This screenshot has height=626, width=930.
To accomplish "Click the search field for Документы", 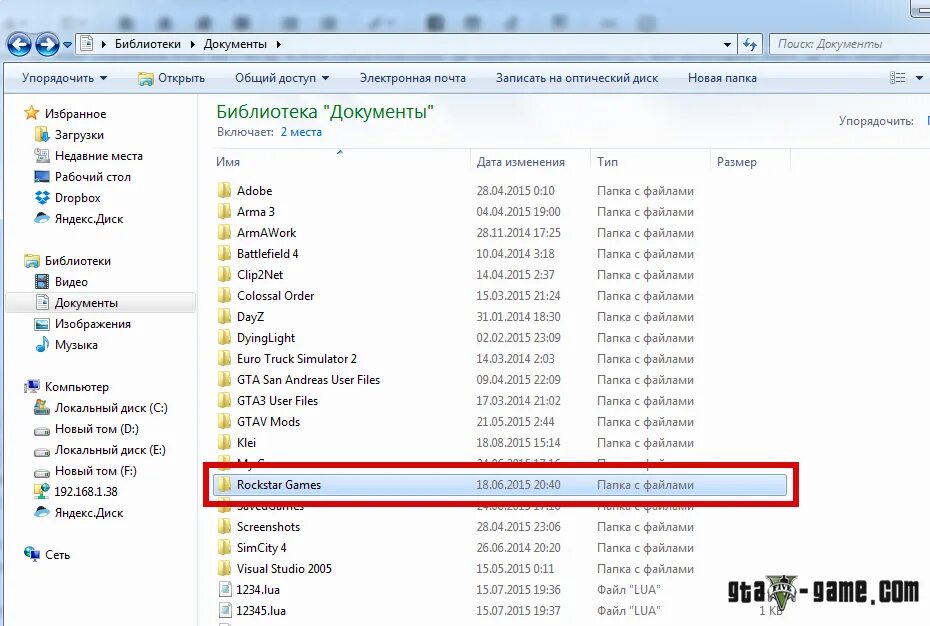I will pos(849,44).
